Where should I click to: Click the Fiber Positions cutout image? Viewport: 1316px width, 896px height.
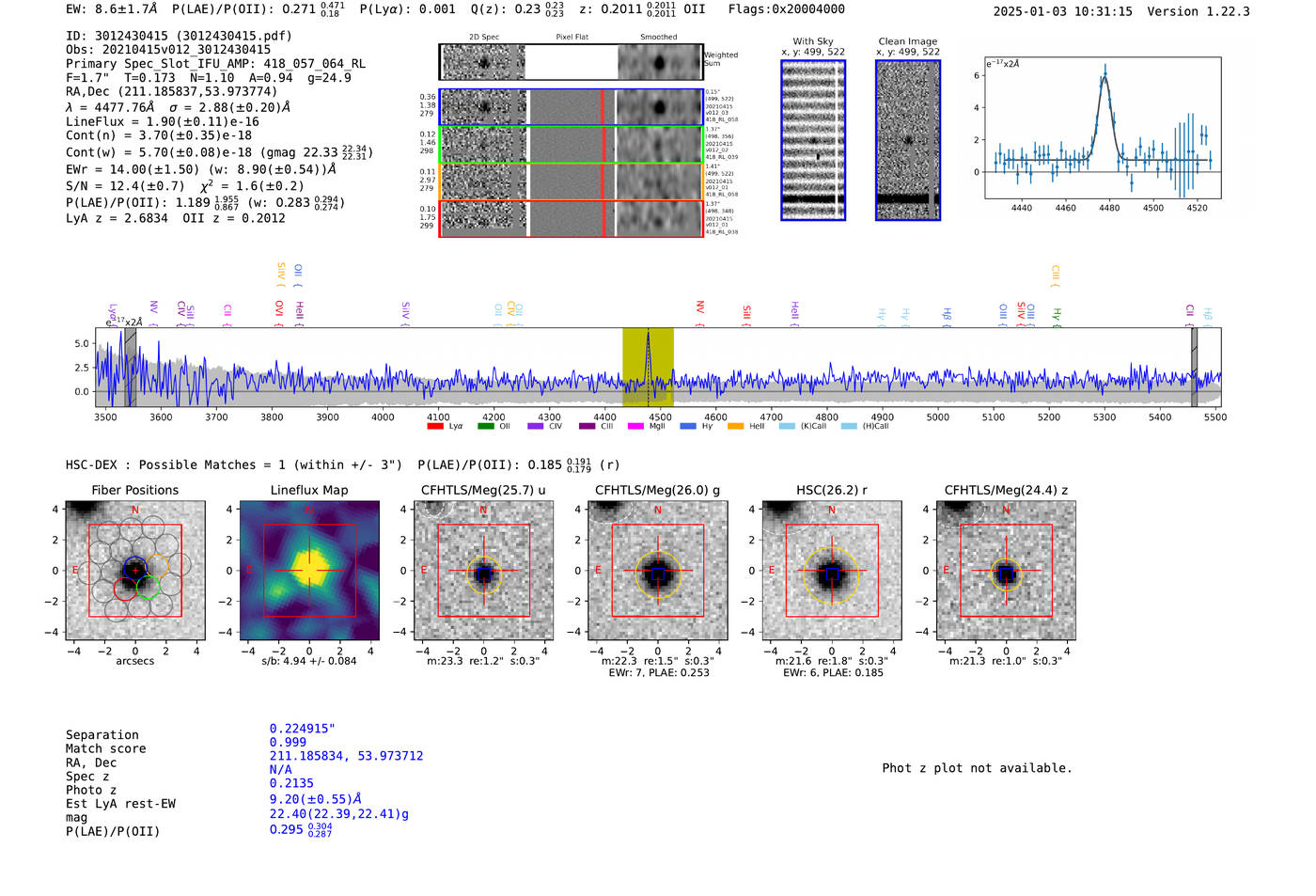coord(135,571)
